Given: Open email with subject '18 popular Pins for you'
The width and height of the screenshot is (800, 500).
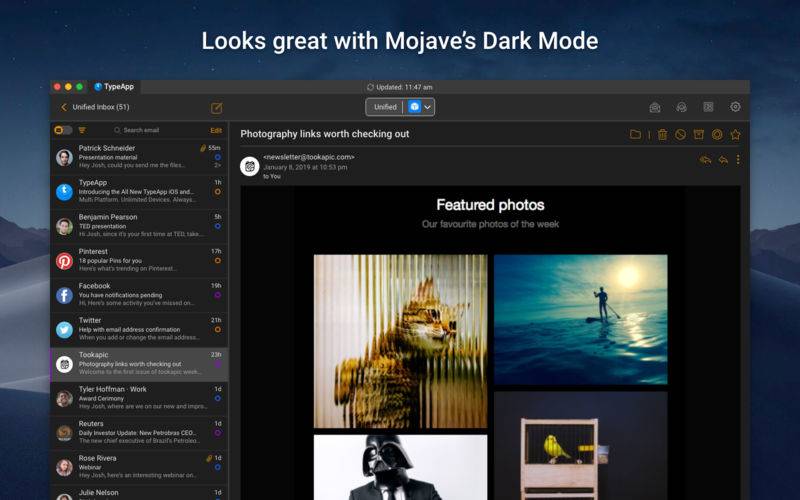Looking at the screenshot, I should (x=139, y=261).
